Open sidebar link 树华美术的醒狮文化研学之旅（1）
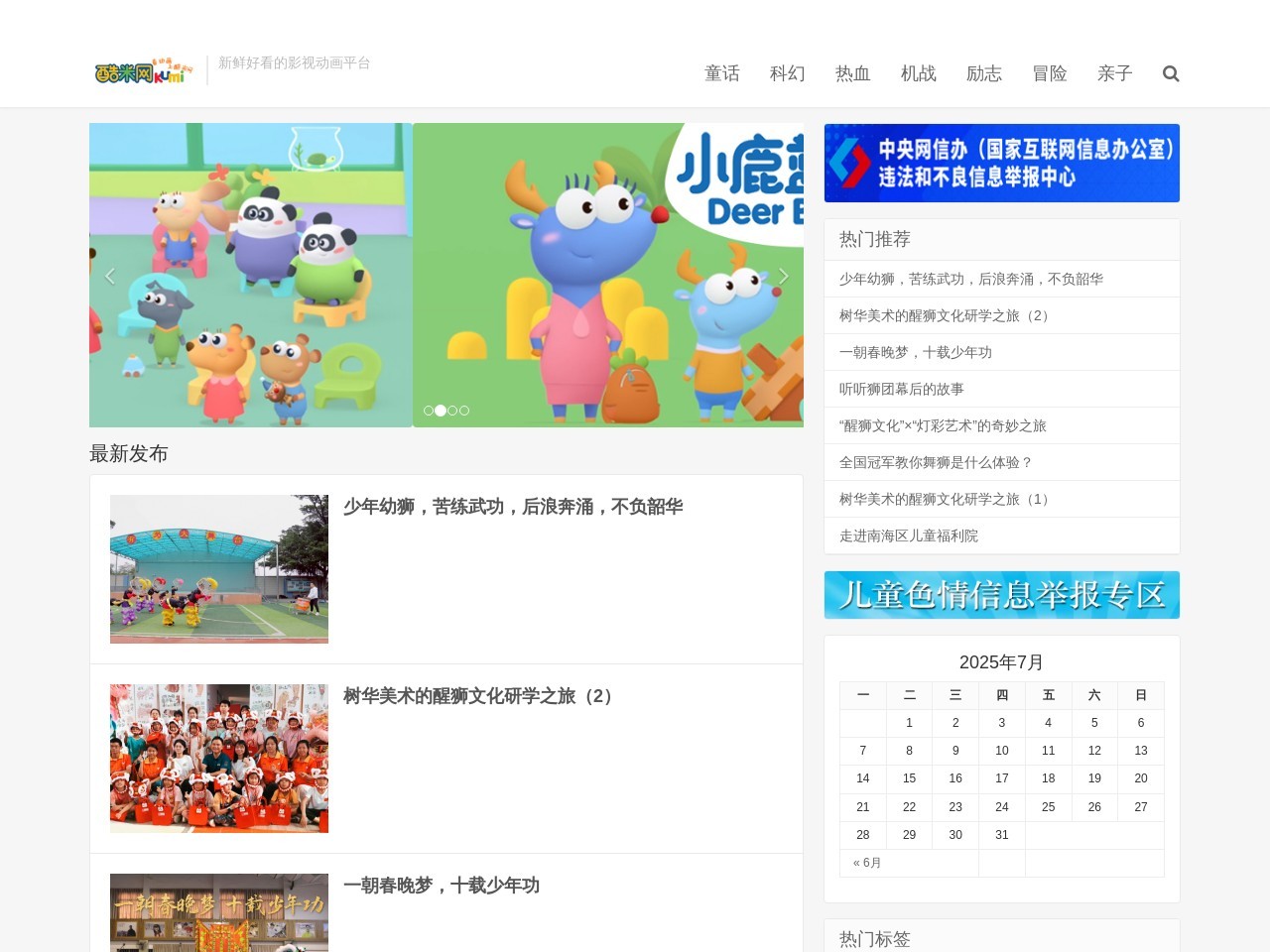This screenshot has width=1270, height=952. click(x=947, y=500)
